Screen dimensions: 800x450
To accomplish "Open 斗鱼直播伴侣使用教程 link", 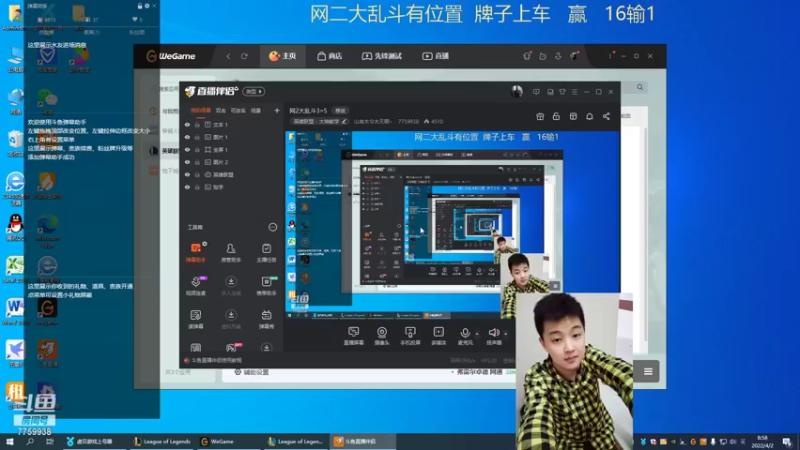I will pos(213,360).
